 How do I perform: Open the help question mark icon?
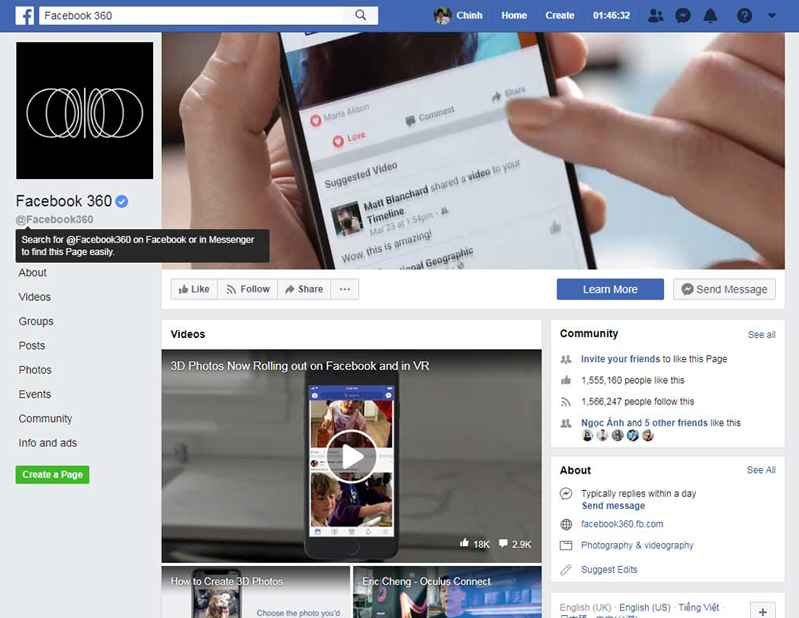click(x=744, y=16)
